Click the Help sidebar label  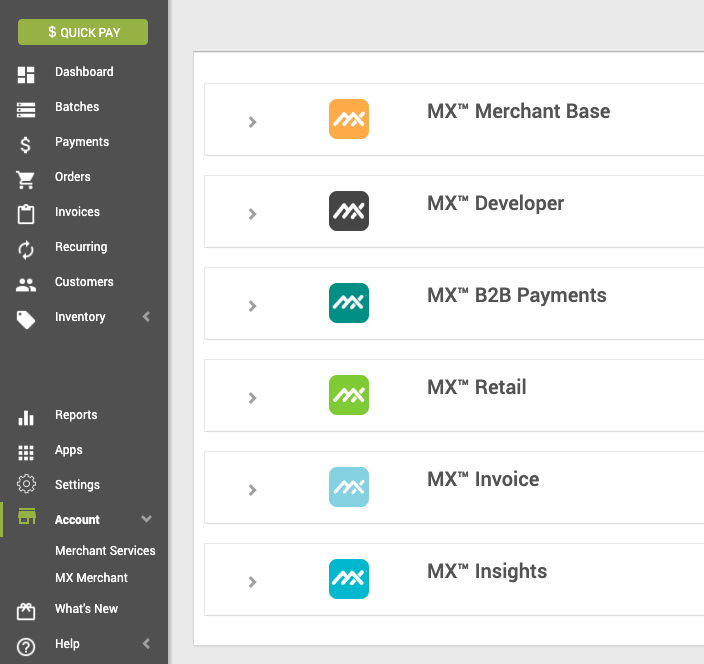pyautogui.click(x=67, y=644)
